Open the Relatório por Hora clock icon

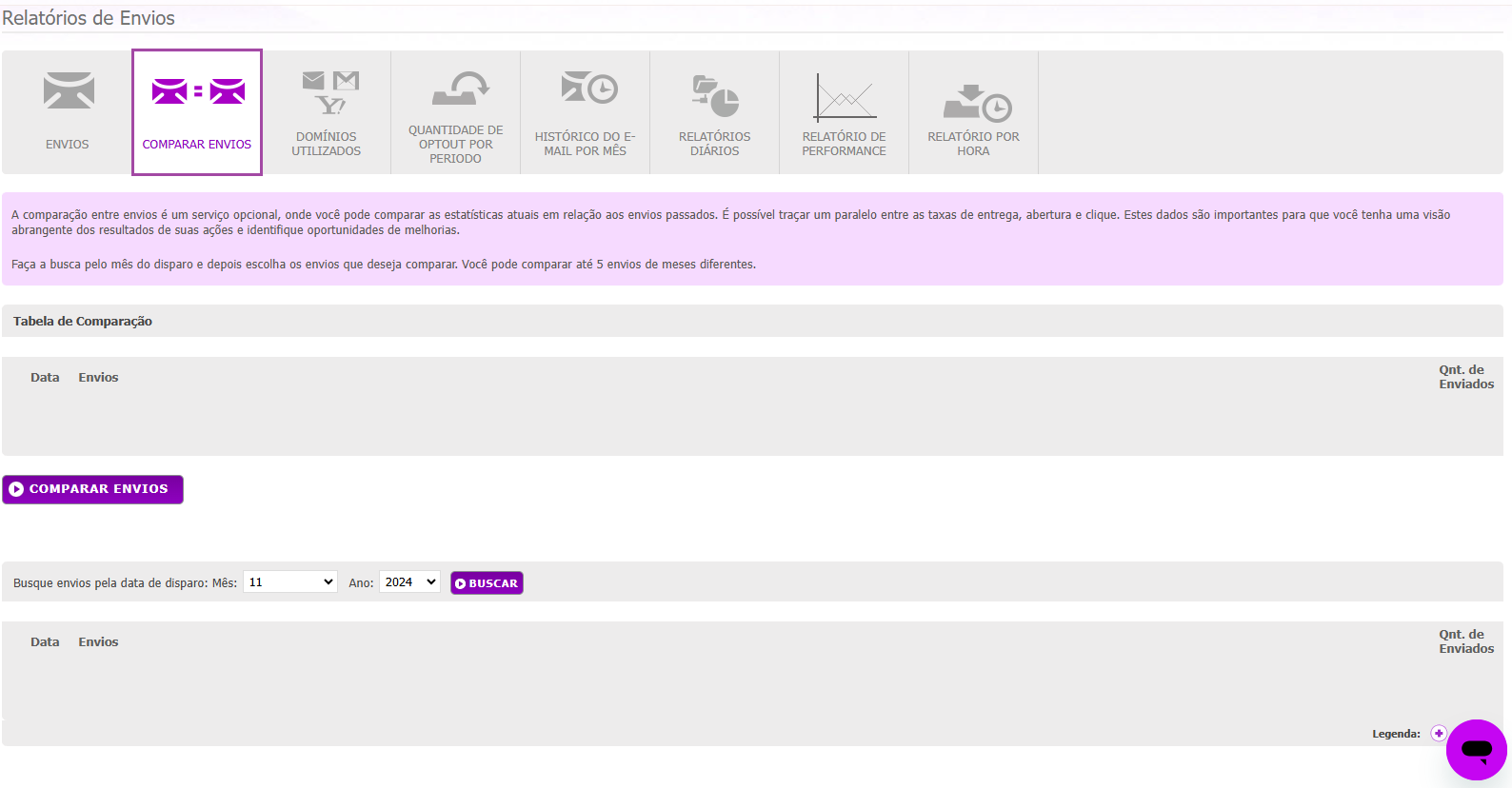point(977,103)
